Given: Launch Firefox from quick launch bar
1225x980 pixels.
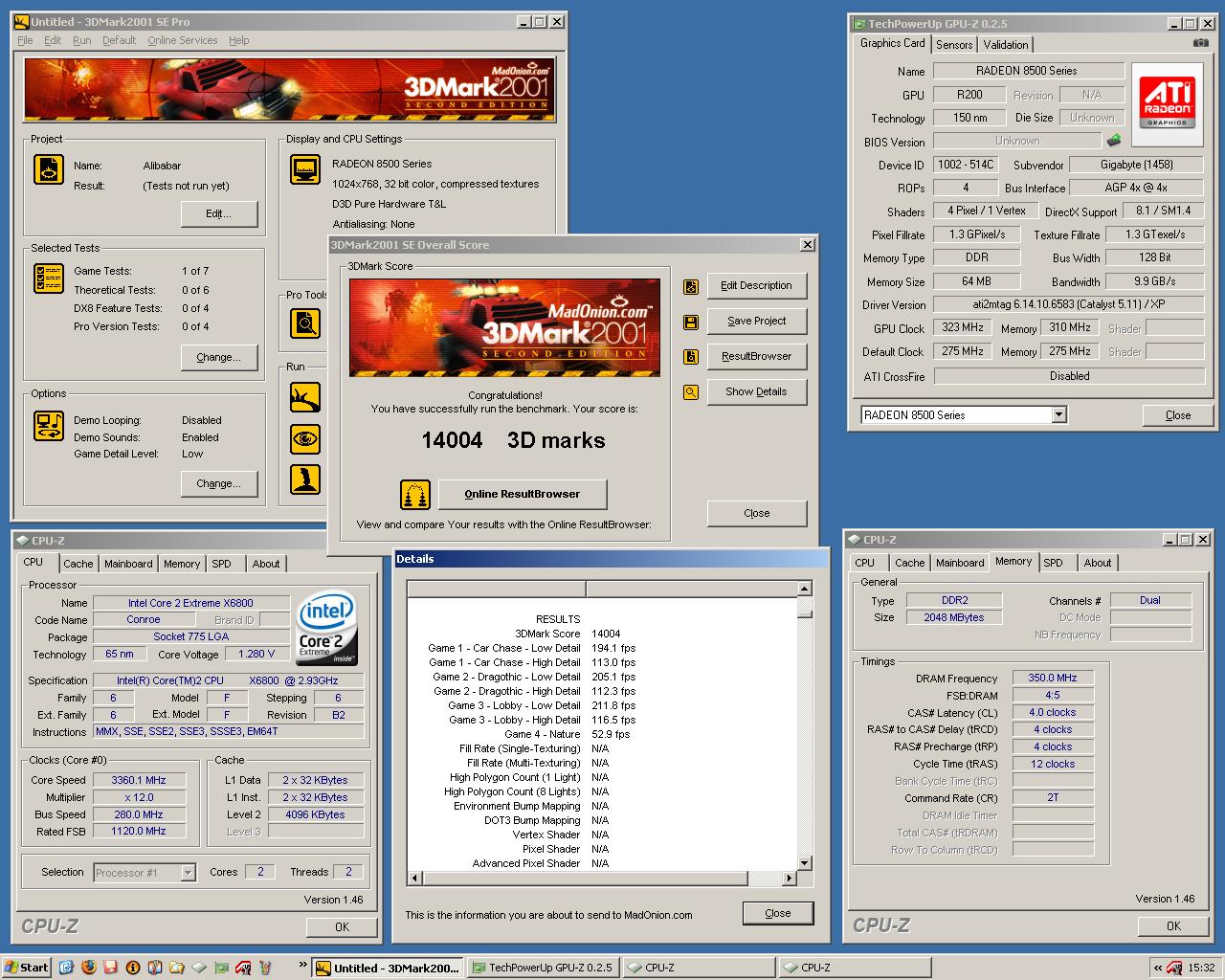Looking at the screenshot, I should pos(89,968).
